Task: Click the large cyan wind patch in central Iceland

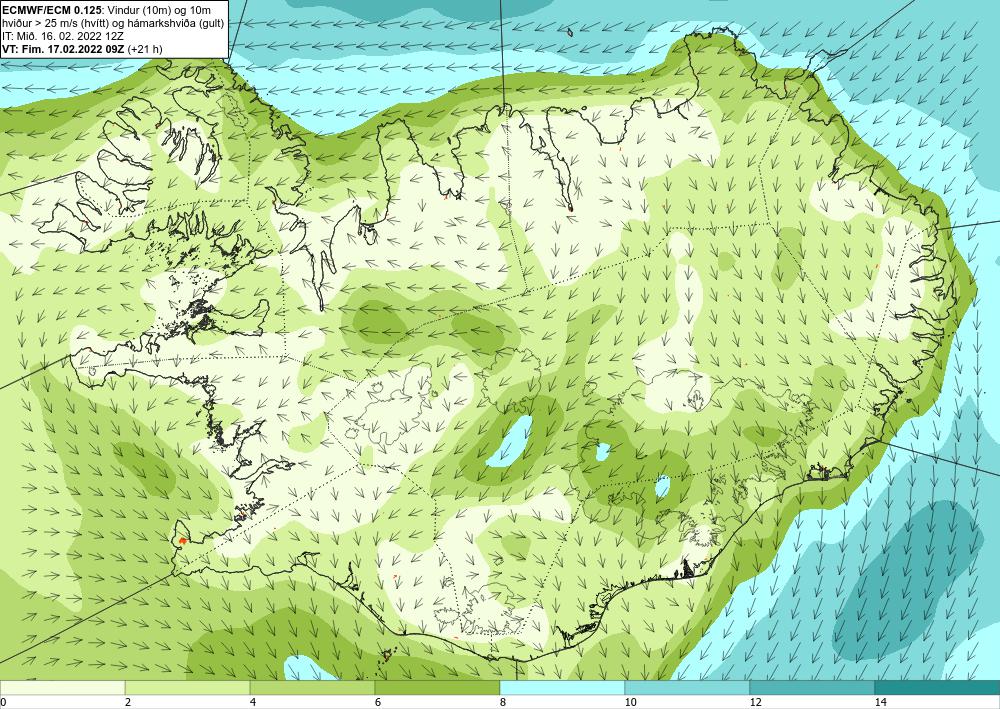Action: click(510, 441)
